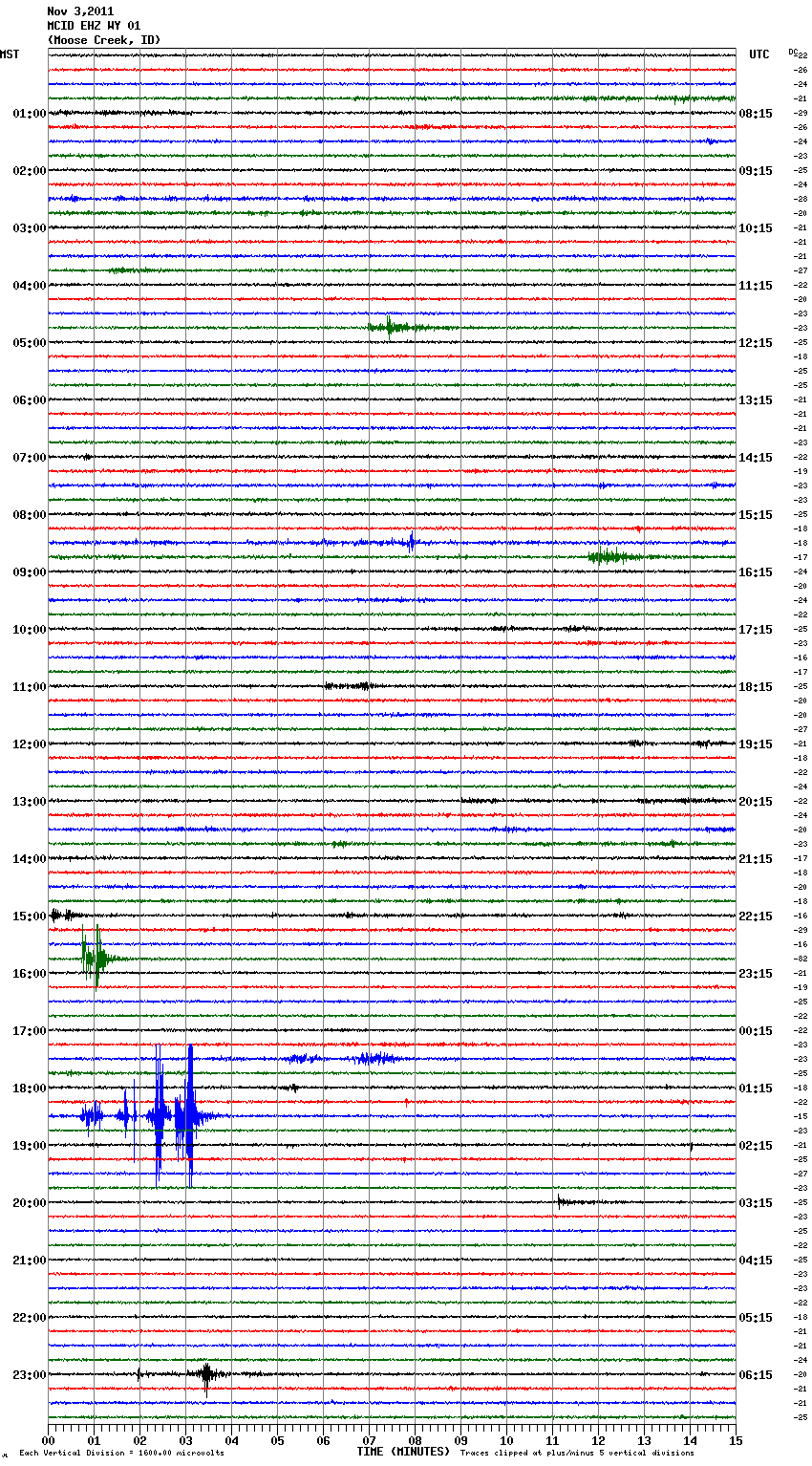Click the 18:15 UTC time label
This screenshot has width=812, height=1466.
tap(756, 687)
